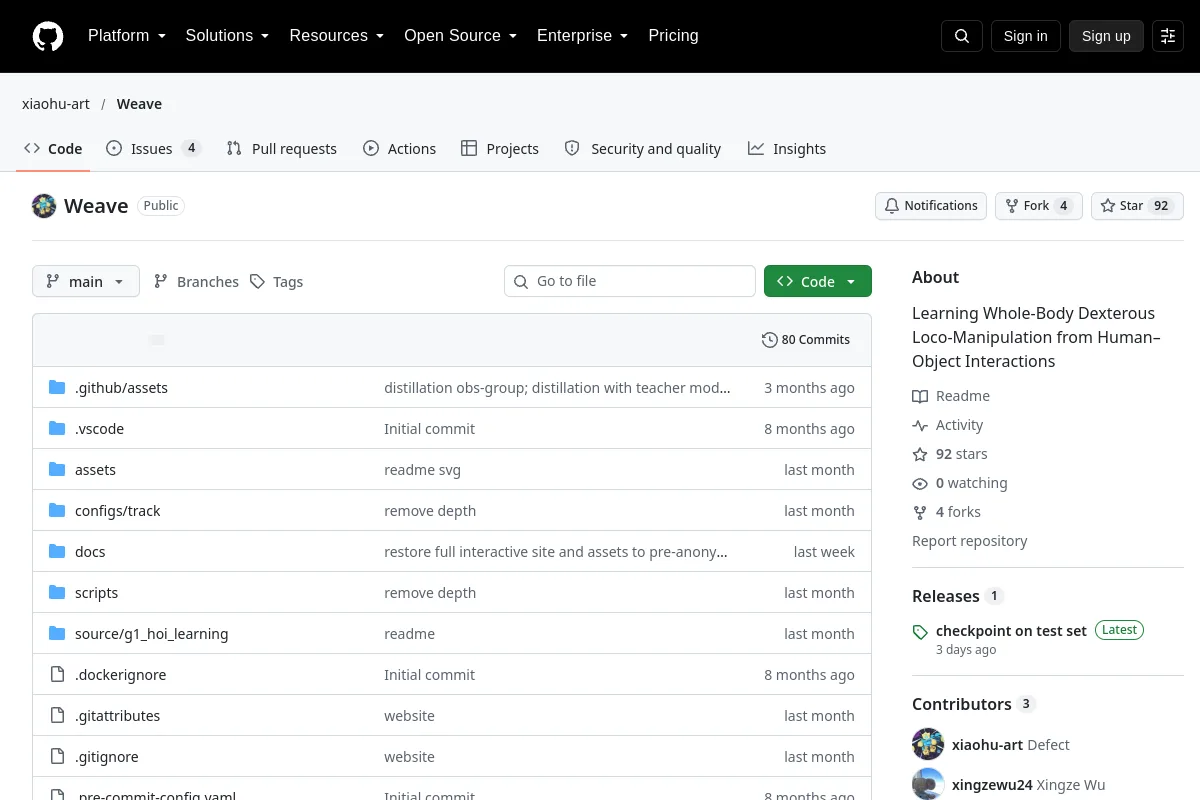Switch to the Issues tab
The image size is (1200, 800).
pyautogui.click(x=153, y=148)
